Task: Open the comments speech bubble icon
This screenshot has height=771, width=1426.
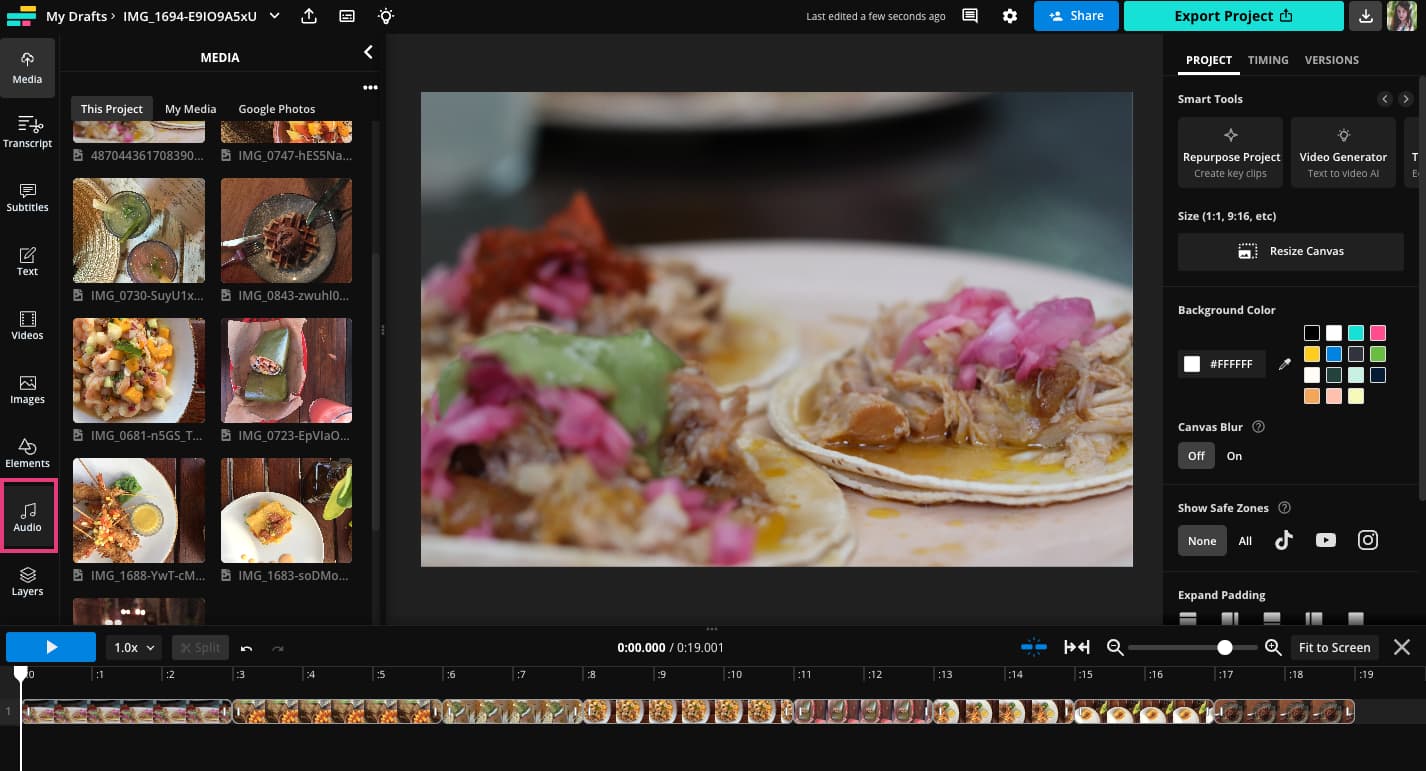Action: coord(969,16)
